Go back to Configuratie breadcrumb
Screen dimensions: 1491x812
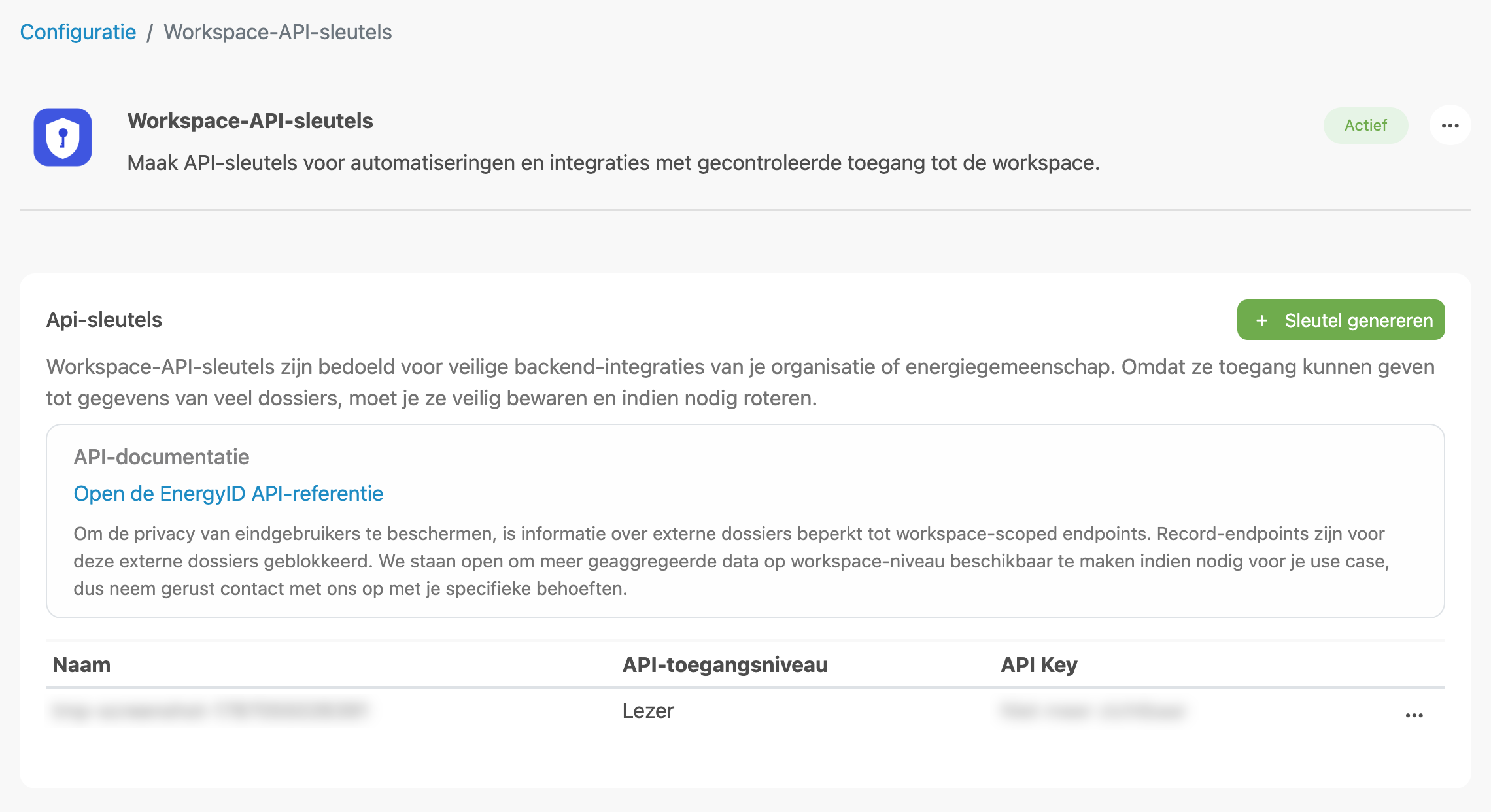click(x=78, y=32)
